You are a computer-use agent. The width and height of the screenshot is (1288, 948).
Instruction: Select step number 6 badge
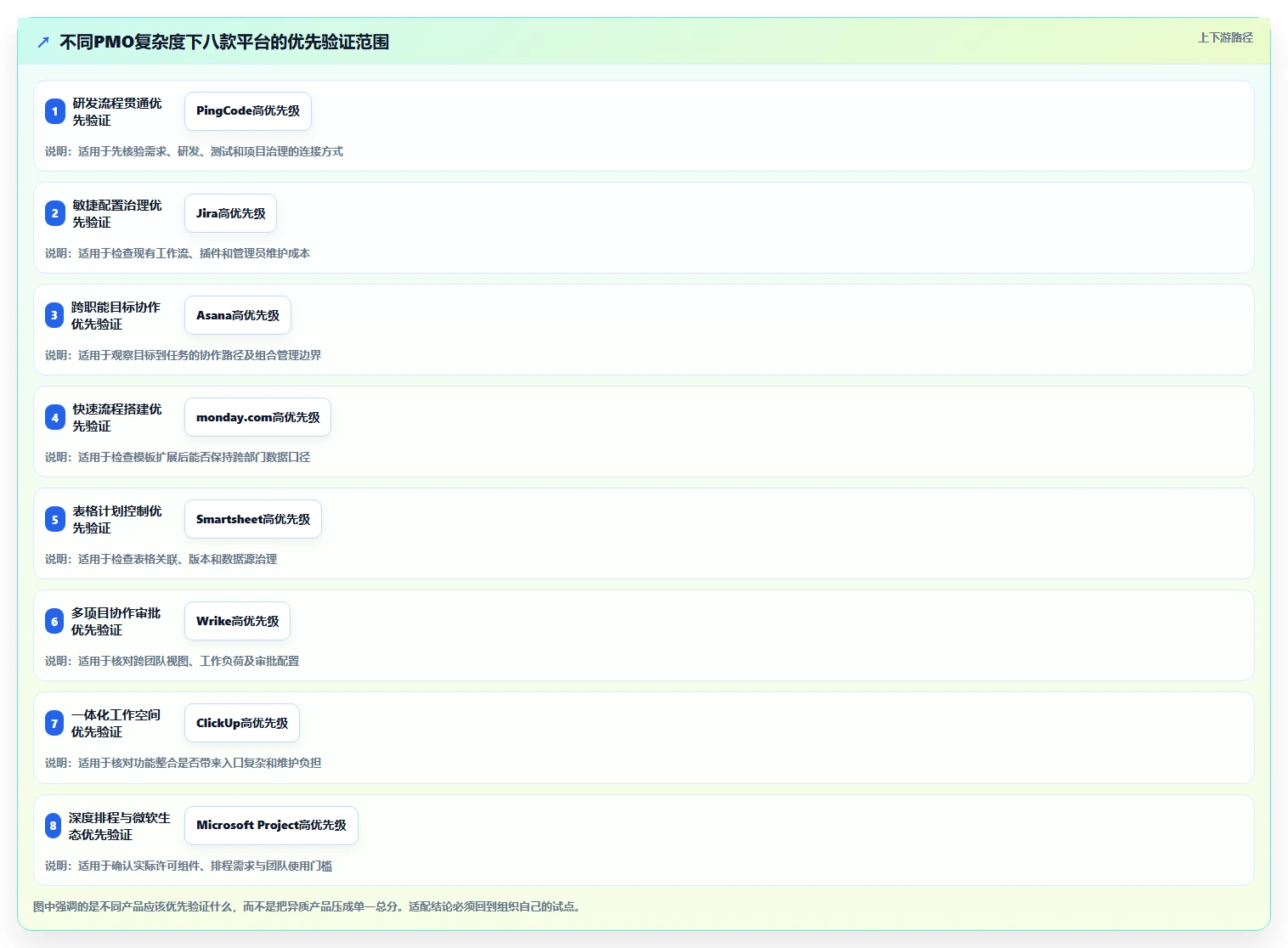pyautogui.click(x=54, y=621)
